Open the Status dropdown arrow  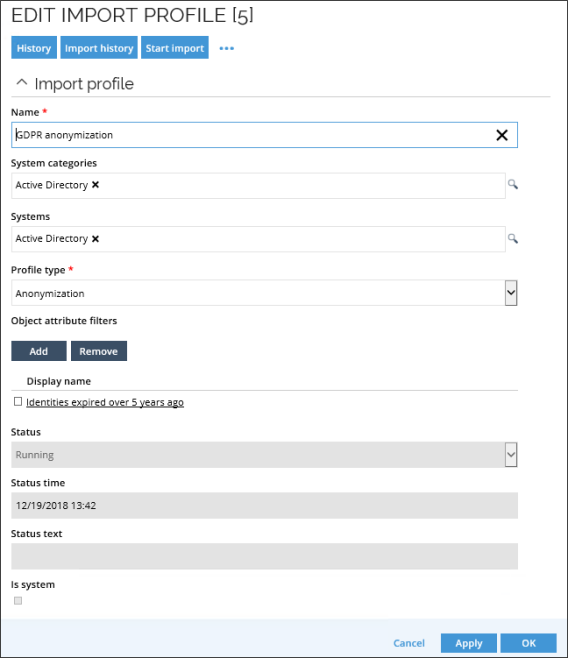click(x=511, y=454)
